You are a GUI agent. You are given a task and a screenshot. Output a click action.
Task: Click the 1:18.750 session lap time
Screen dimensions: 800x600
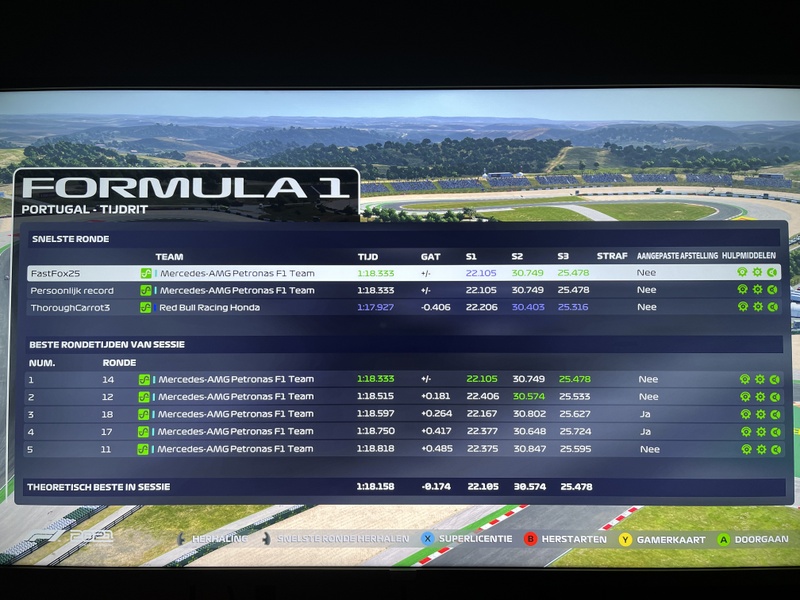[x=376, y=431]
